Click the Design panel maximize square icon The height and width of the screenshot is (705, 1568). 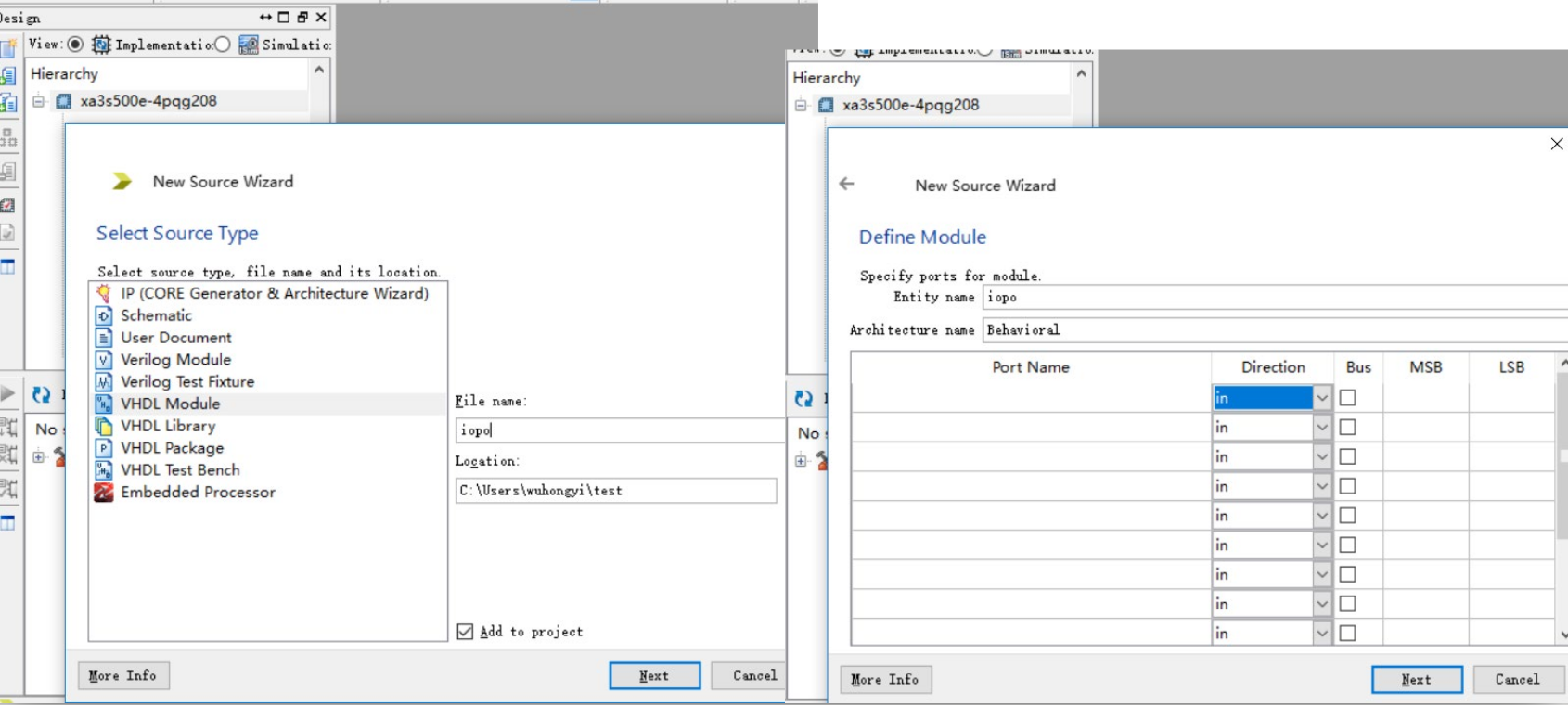(284, 17)
